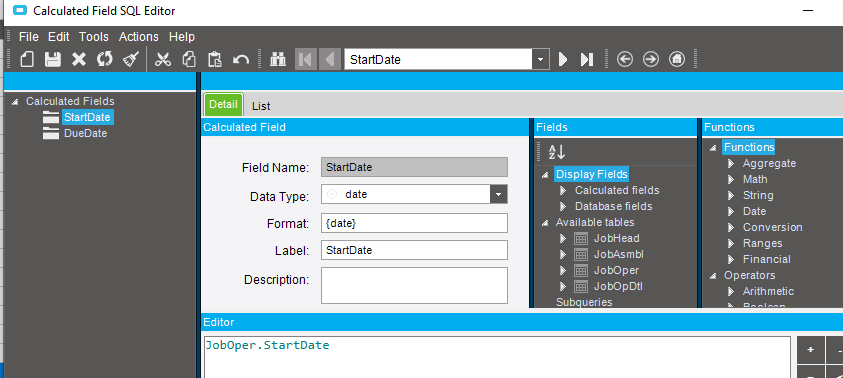Expand the Aggregate functions group

point(731,163)
